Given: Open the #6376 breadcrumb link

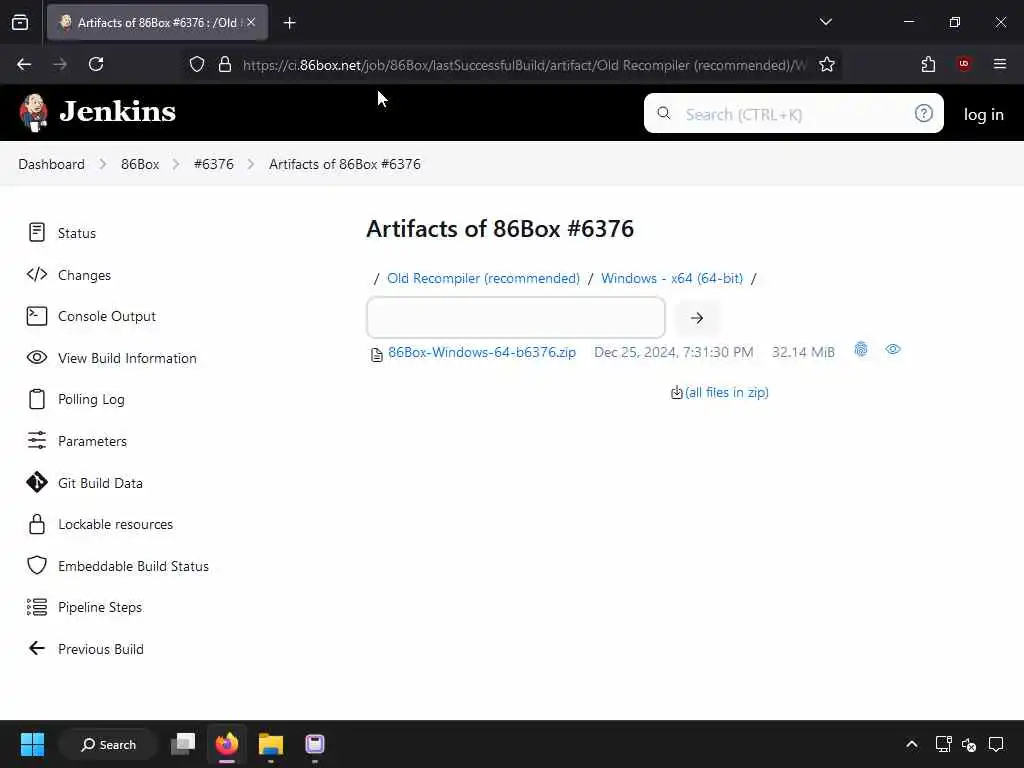Looking at the screenshot, I should coord(214,164).
